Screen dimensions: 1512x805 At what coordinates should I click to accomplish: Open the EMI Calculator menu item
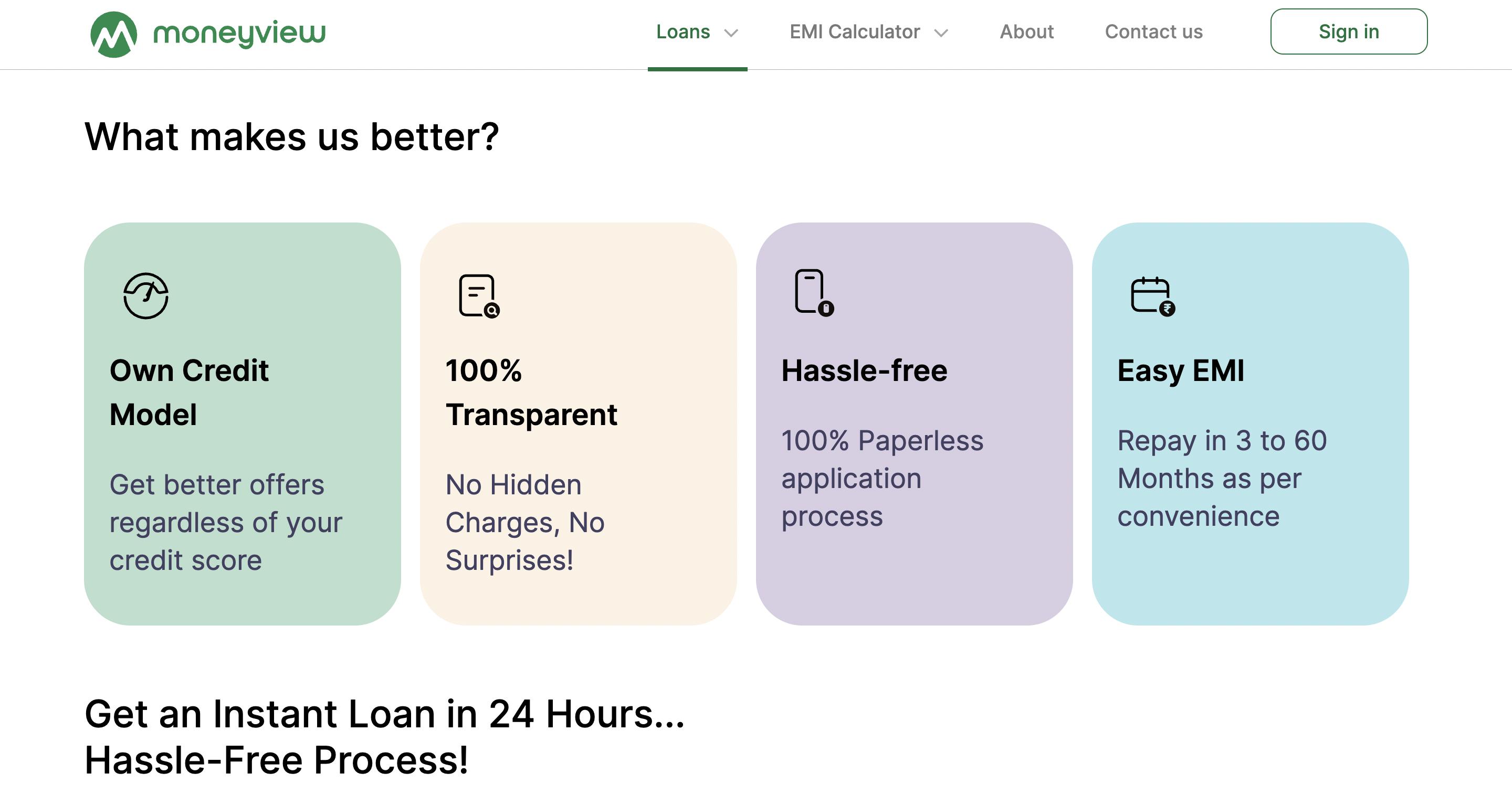pyautogui.click(x=854, y=31)
